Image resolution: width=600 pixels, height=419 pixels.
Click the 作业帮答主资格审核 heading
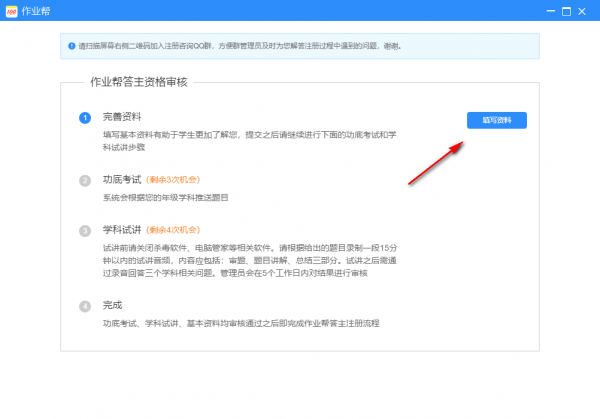[x=138, y=81]
